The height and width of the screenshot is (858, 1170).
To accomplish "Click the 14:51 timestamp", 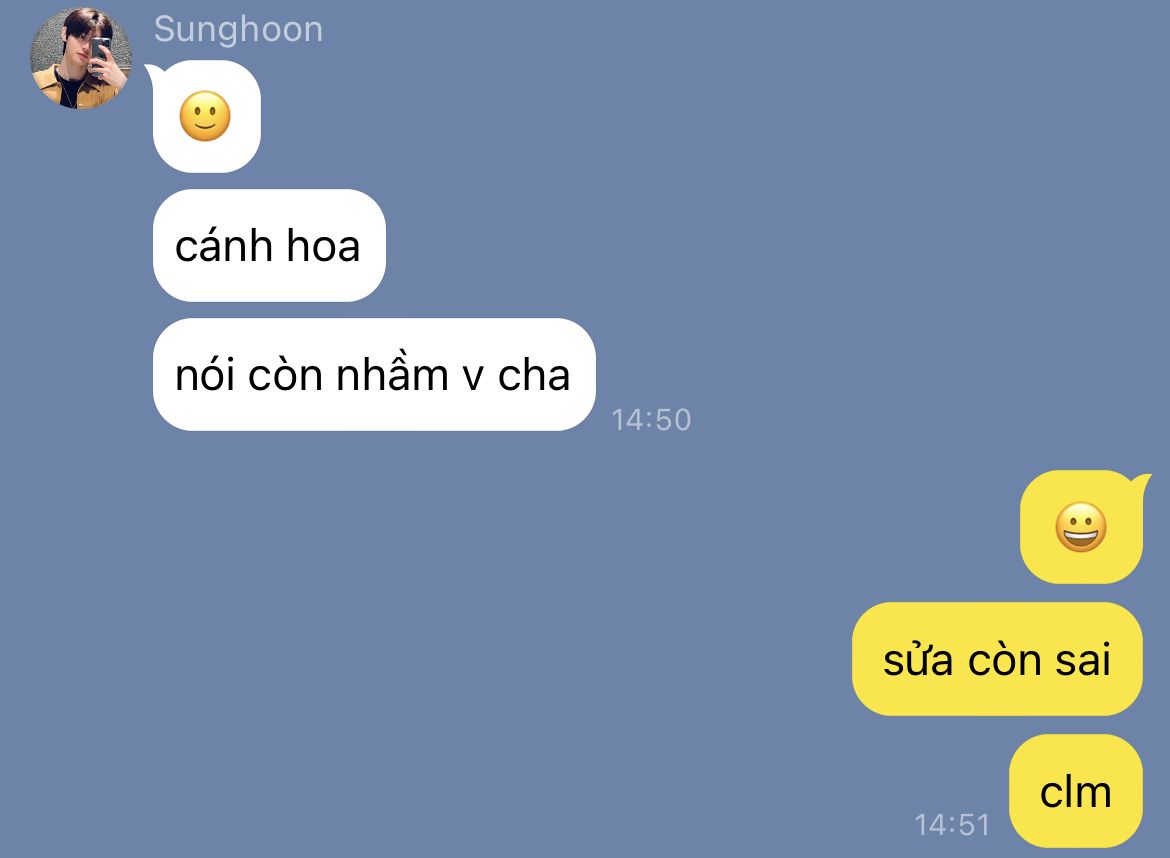I will (952, 824).
